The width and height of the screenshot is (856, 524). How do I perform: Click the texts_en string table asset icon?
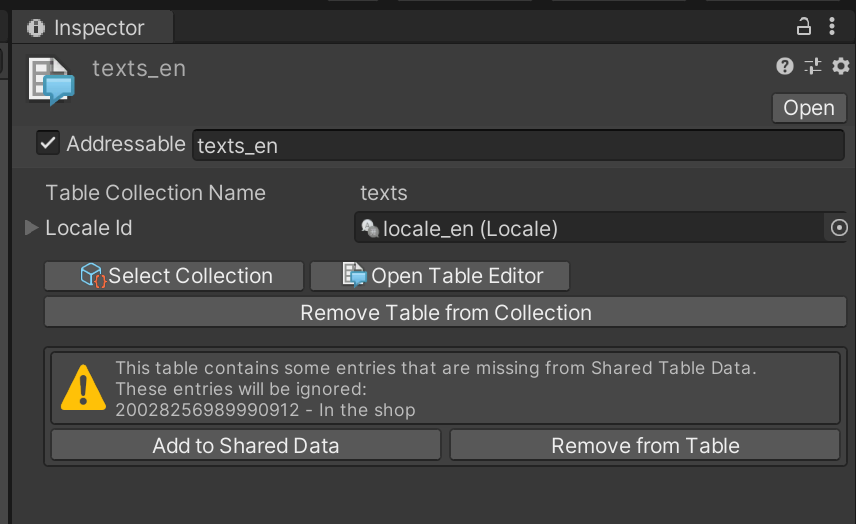[51, 82]
